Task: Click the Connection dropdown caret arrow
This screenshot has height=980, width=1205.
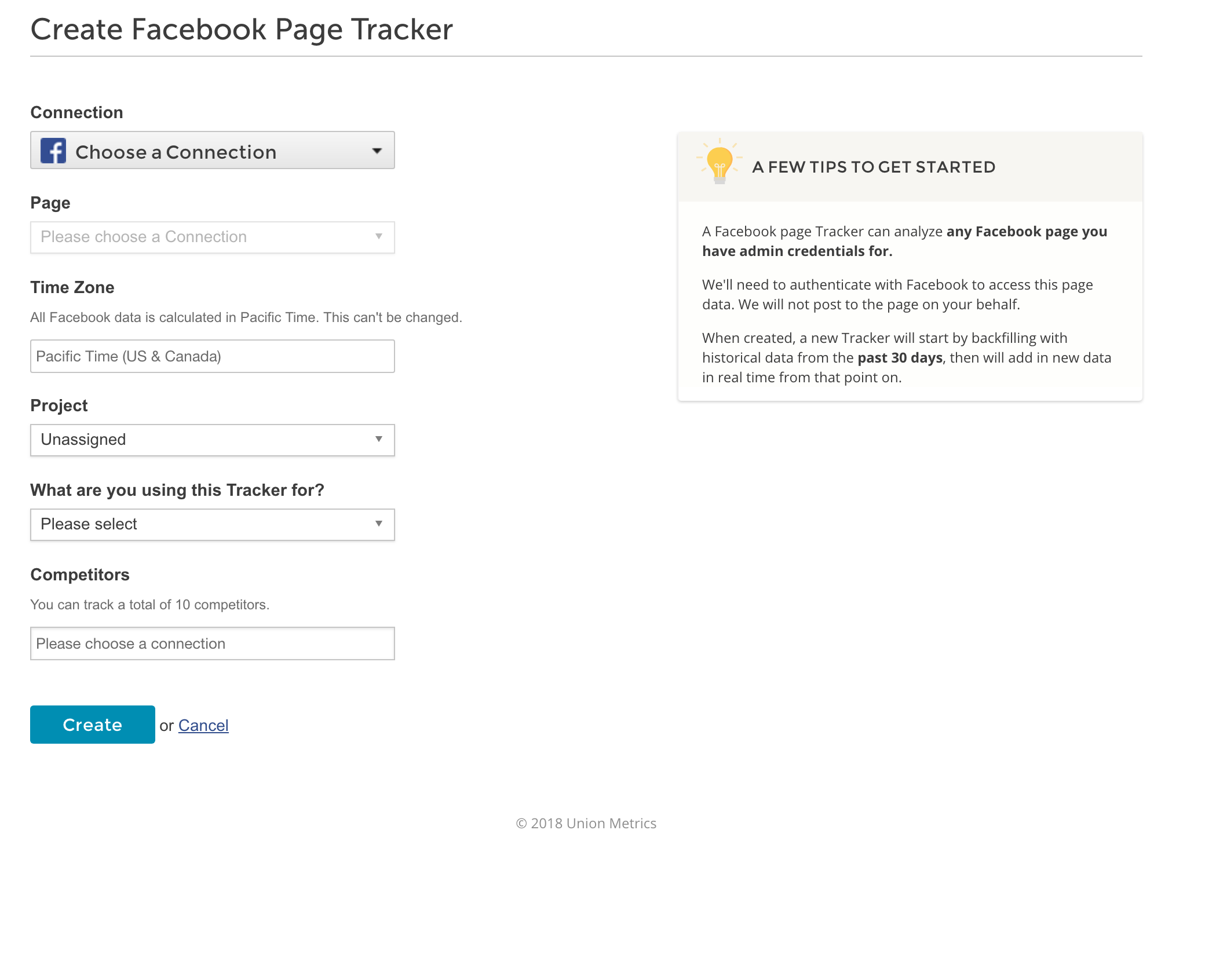Action: 377,151
